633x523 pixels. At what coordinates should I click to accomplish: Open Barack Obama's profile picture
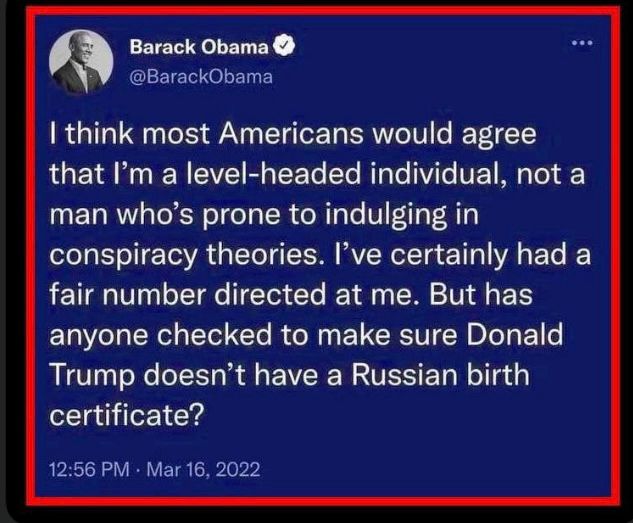[81, 62]
